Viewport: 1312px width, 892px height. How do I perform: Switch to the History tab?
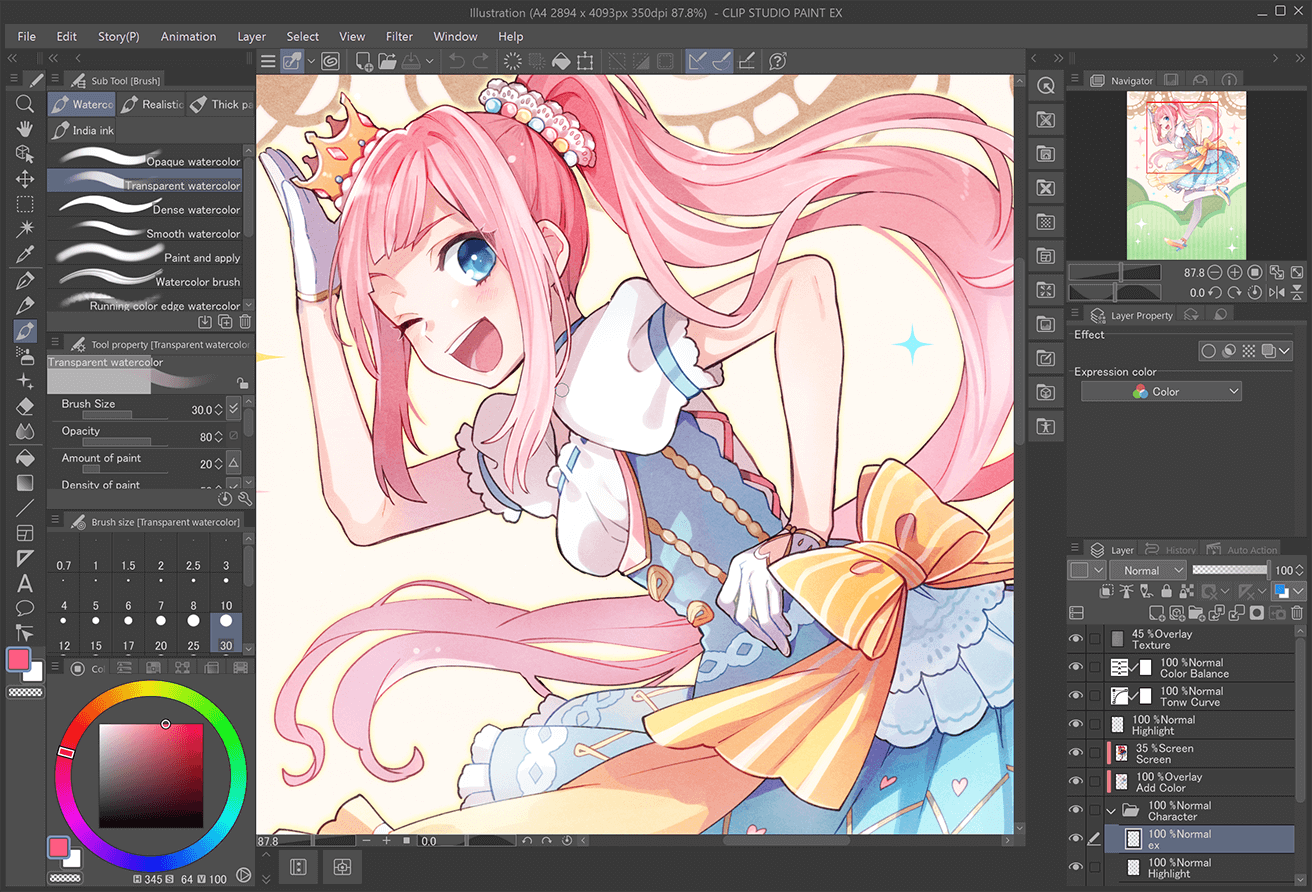1180,549
